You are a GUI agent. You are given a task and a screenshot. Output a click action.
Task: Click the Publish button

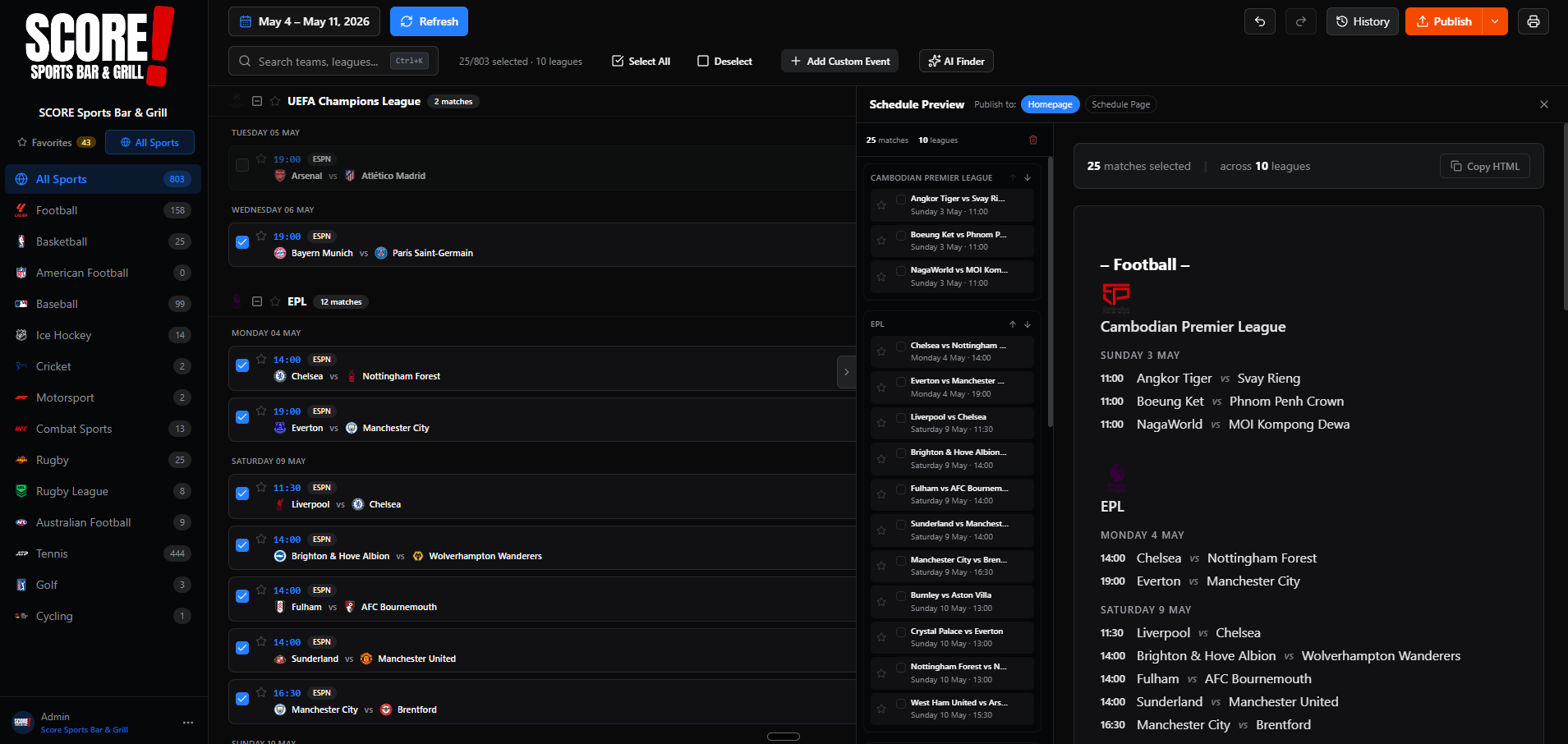1444,21
